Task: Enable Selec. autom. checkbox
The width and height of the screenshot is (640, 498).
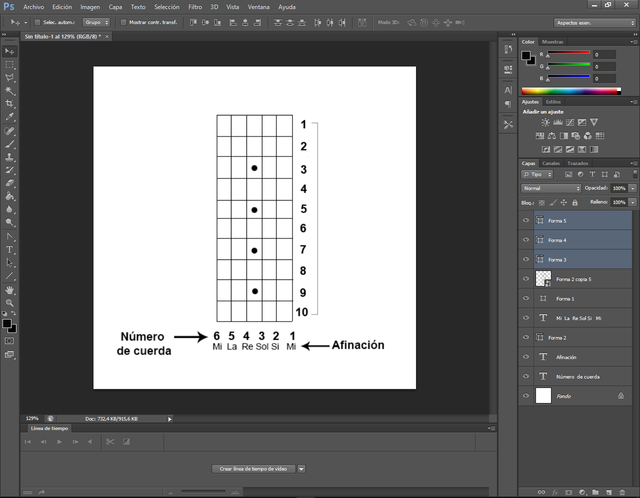Action: pos(38,22)
